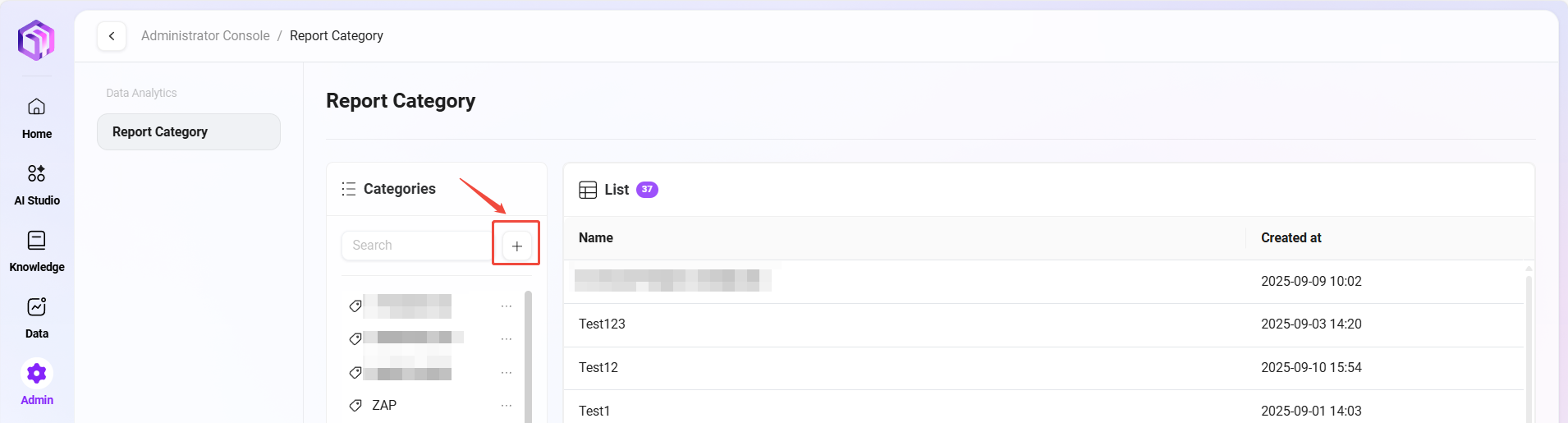Open the Knowledge section
The height and width of the screenshot is (423, 1568).
(37, 251)
